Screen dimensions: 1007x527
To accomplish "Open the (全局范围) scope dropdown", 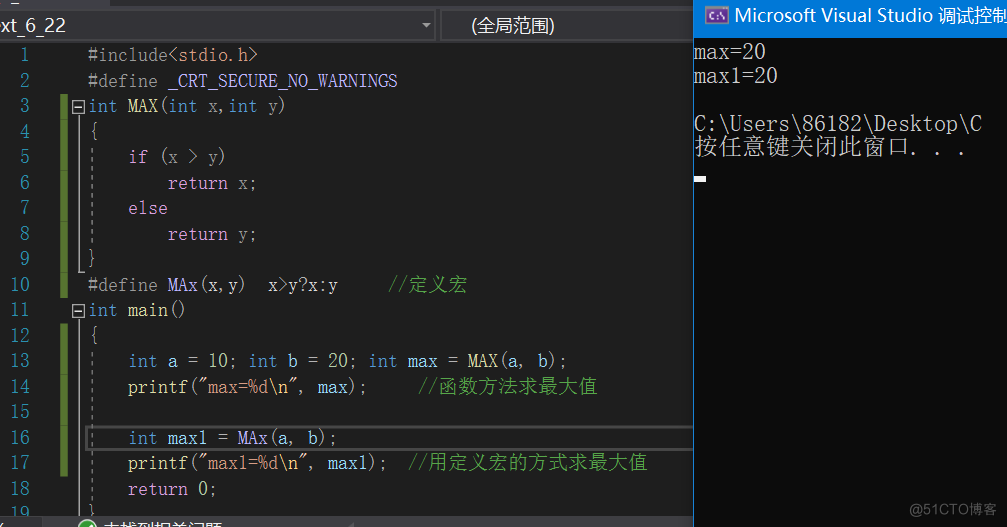I will [566, 26].
